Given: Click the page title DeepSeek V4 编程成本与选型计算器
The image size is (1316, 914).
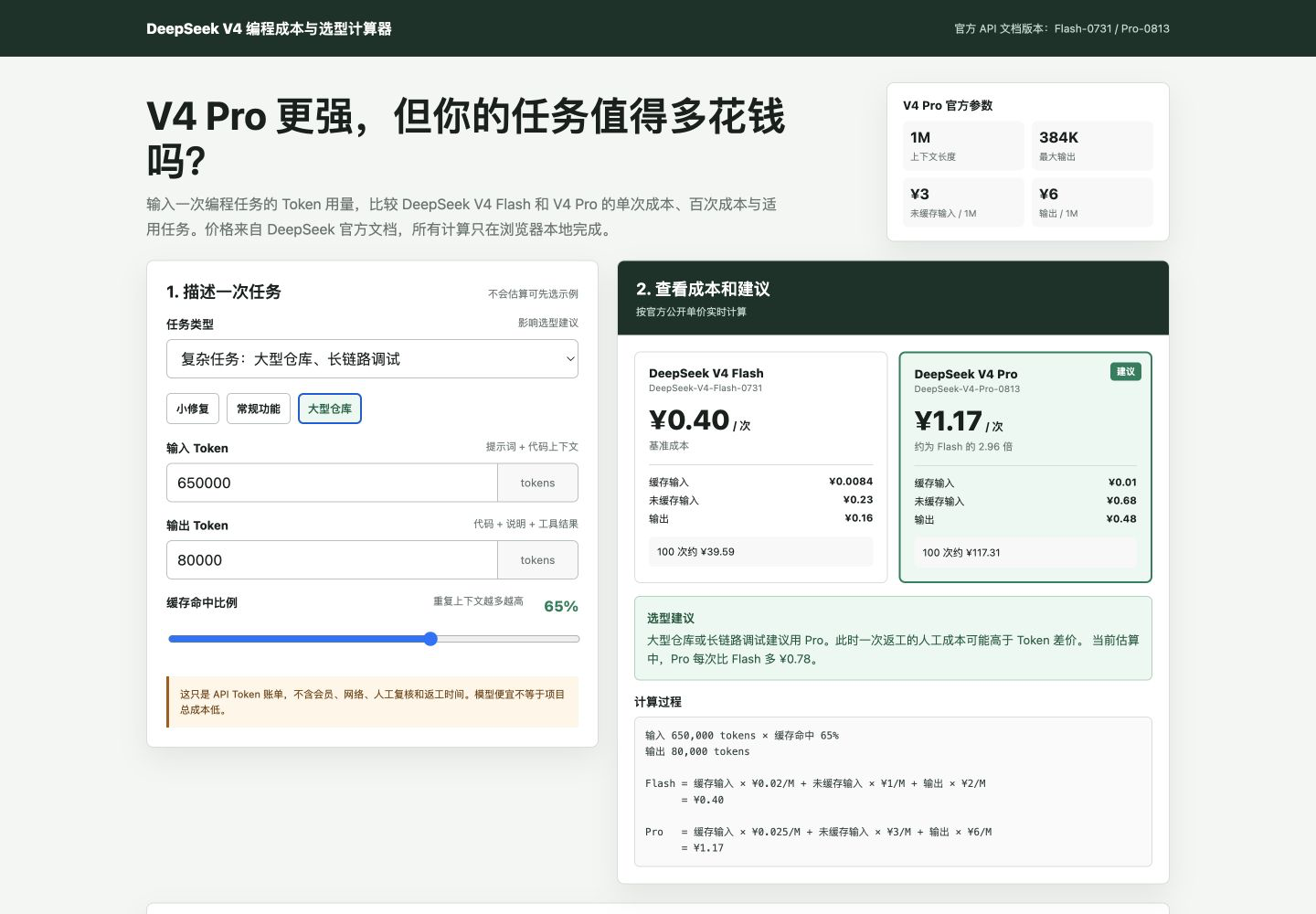Looking at the screenshot, I should (x=269, y=28).
